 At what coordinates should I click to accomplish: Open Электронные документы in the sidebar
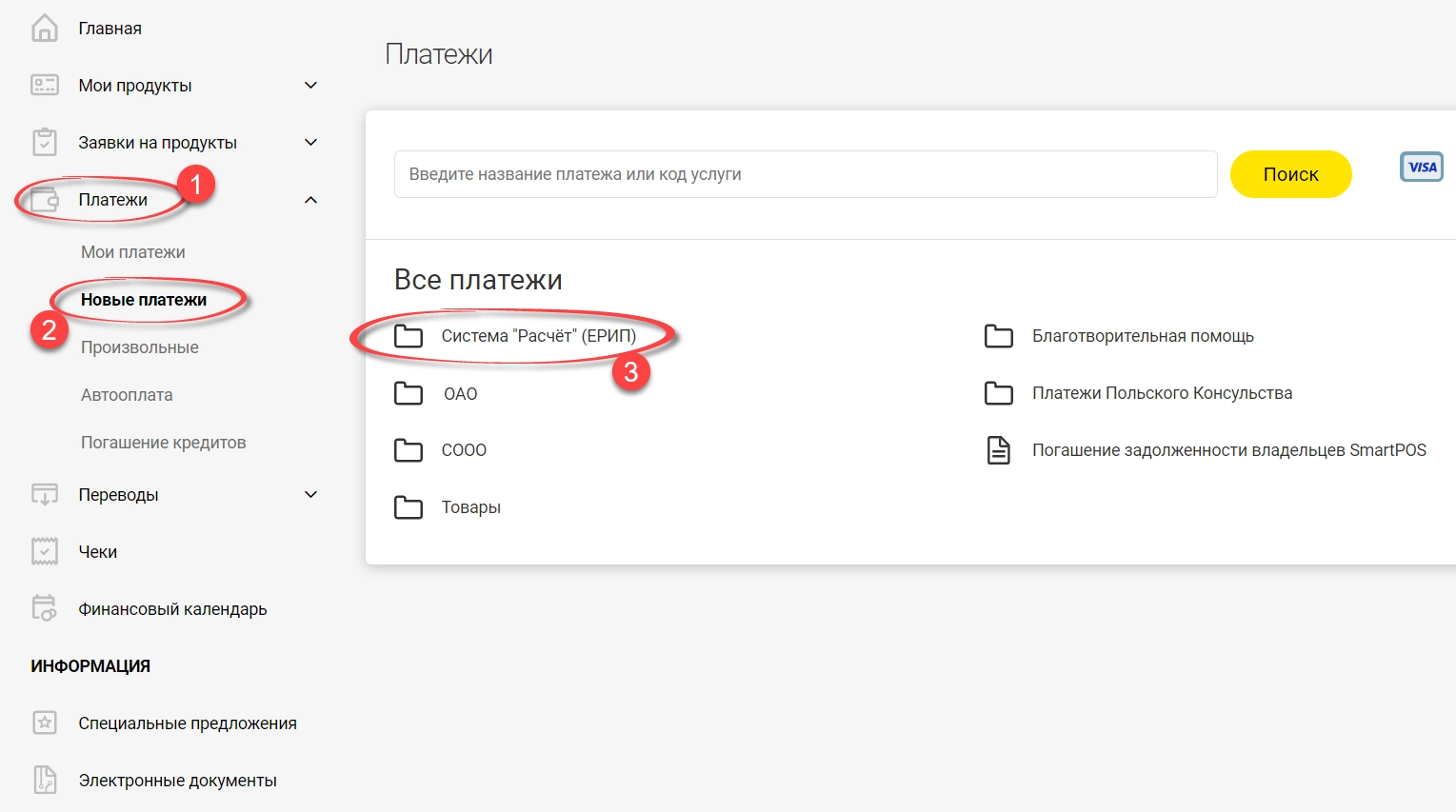[178, 781]
